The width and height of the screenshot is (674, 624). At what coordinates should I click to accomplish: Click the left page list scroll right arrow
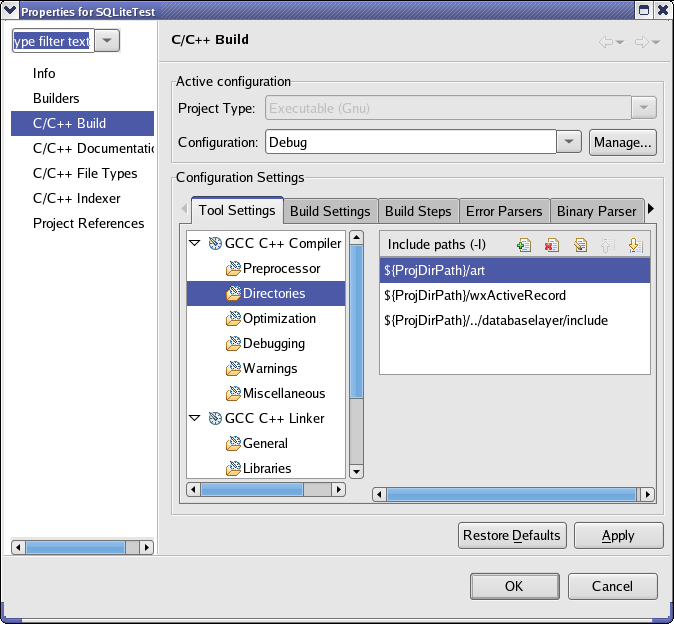147,548
